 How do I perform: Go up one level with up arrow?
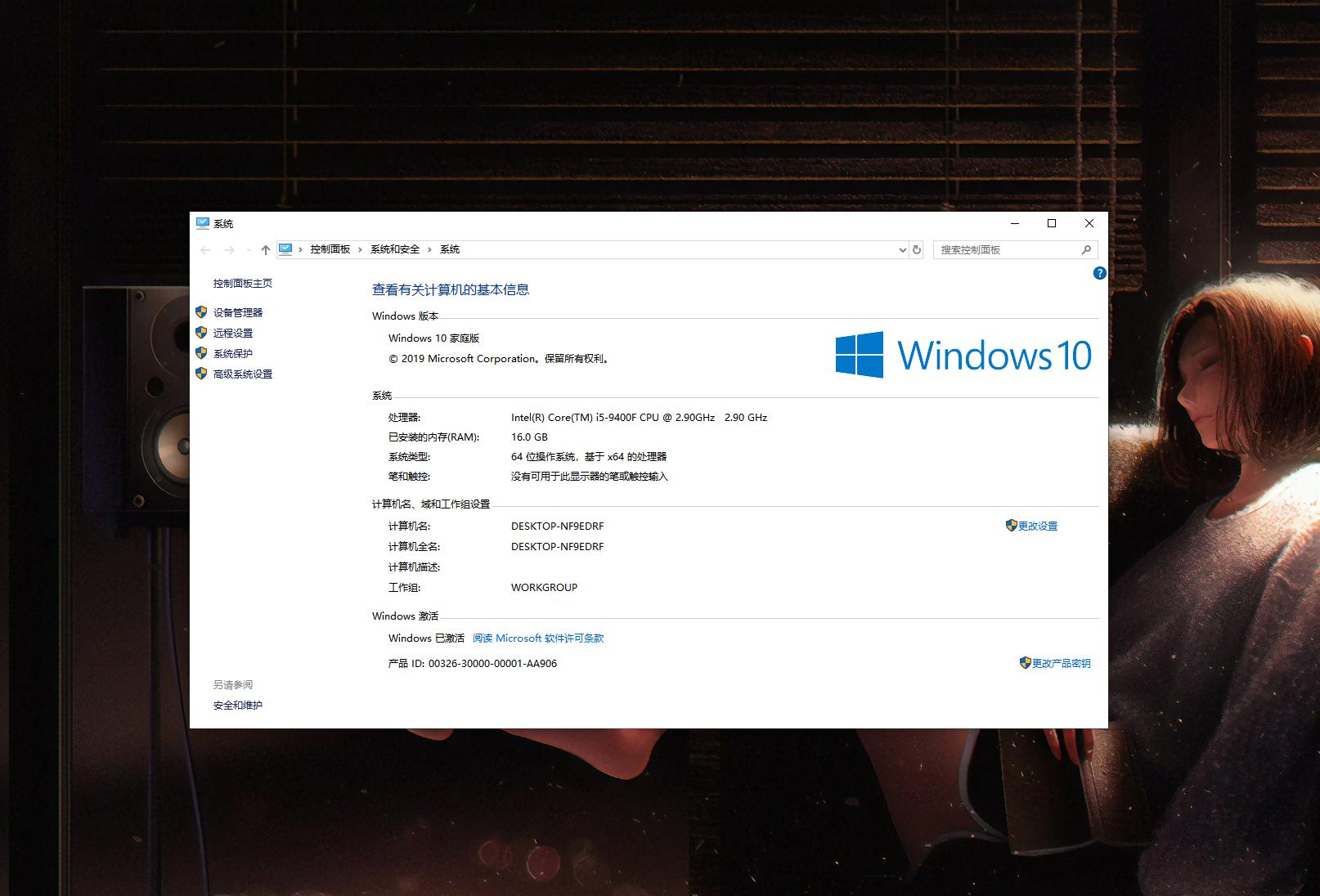pyautogui.click(x=265, y=250)
